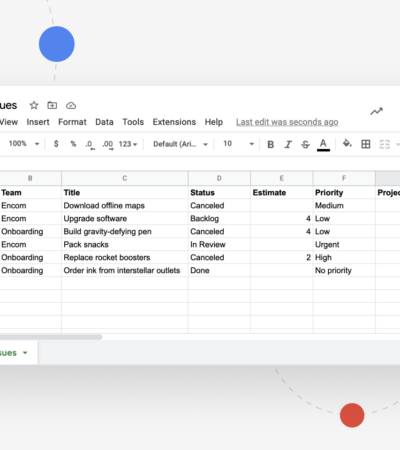The image size is (400, 450).
Task: Check the cloud save status icon
Action: pos(71,106)
